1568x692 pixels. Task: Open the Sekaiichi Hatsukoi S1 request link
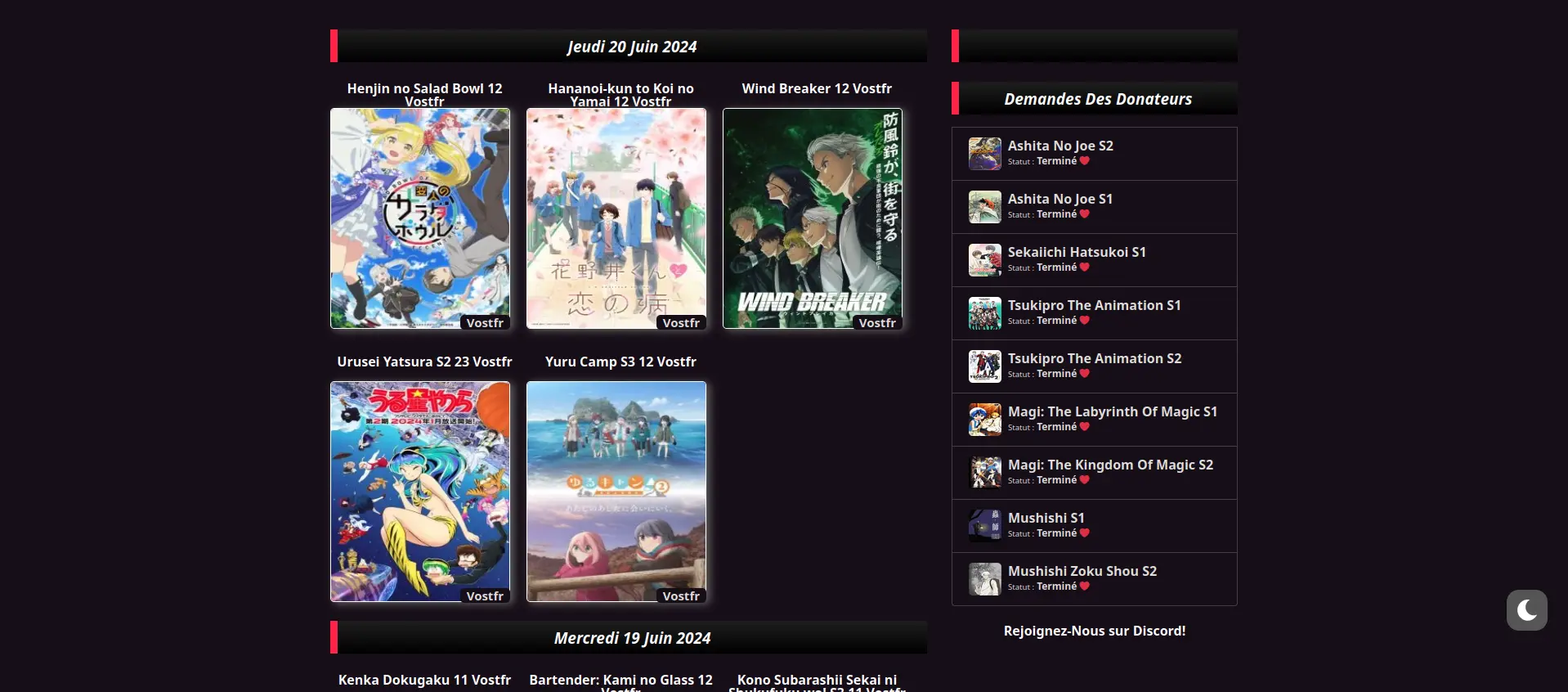1077,252
